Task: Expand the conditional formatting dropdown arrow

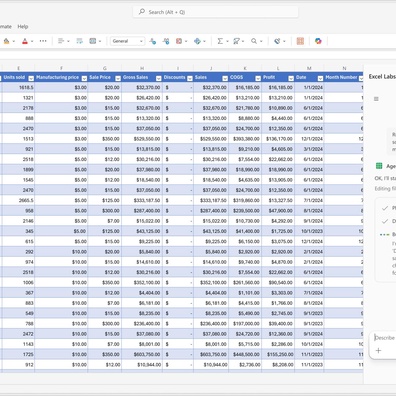Action: (x=186, y=41)
